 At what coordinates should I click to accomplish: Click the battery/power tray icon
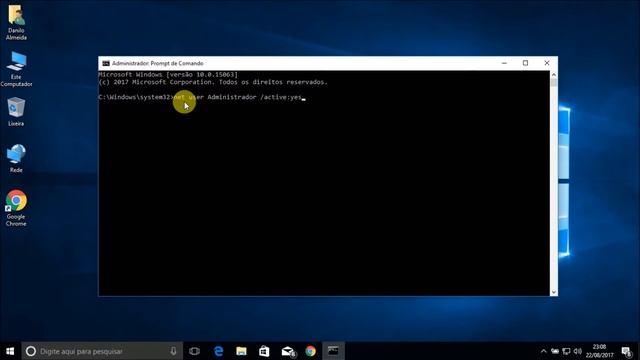pos(555,351)
